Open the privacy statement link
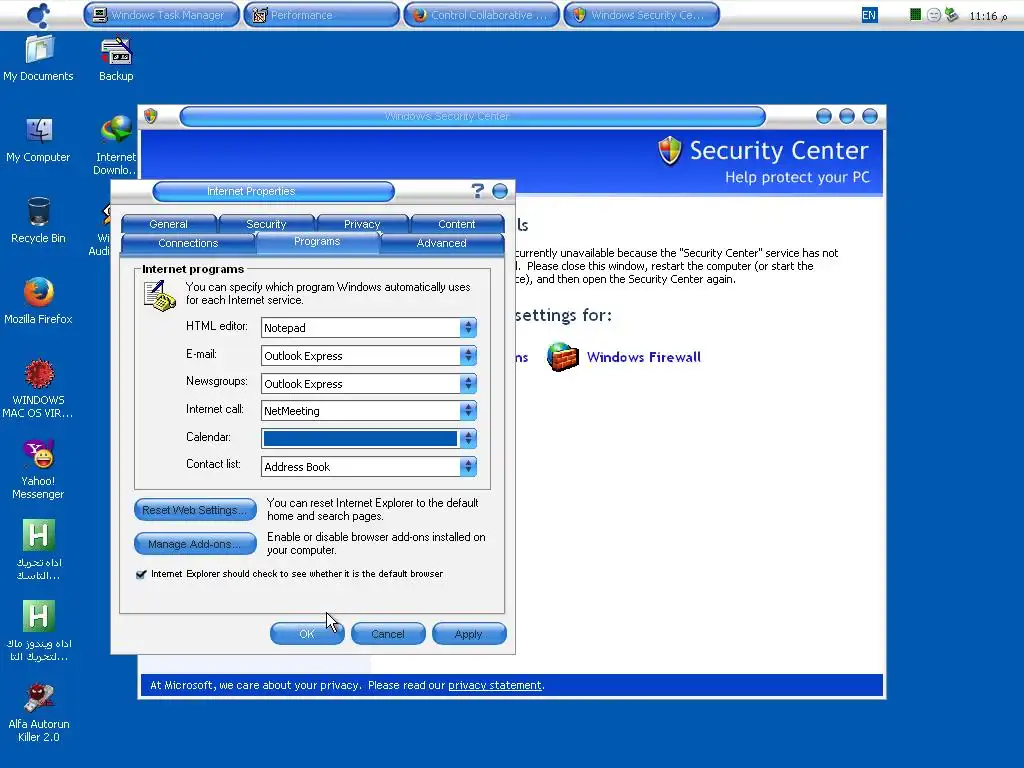The image size is (1024, 768). 494,685
